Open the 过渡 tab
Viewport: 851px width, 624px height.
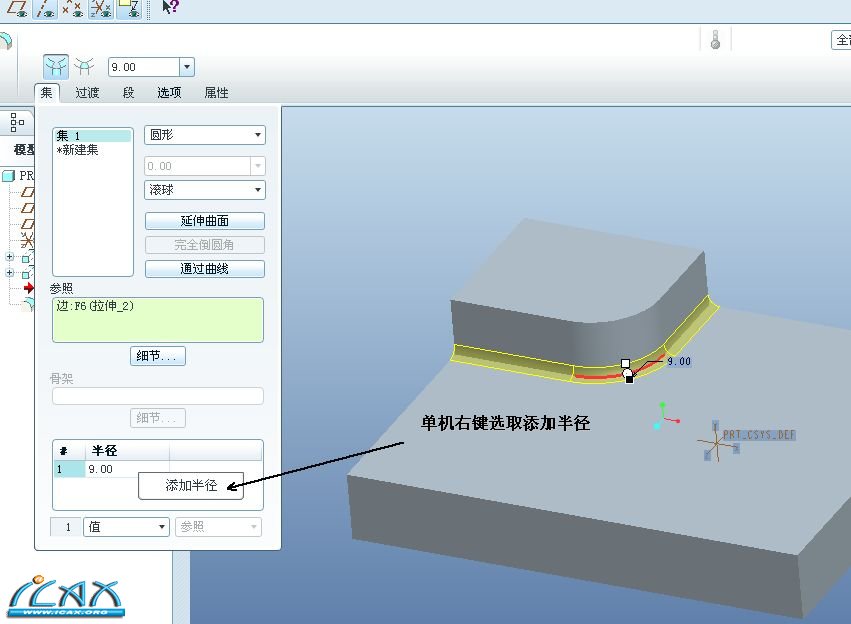point(87,93)
